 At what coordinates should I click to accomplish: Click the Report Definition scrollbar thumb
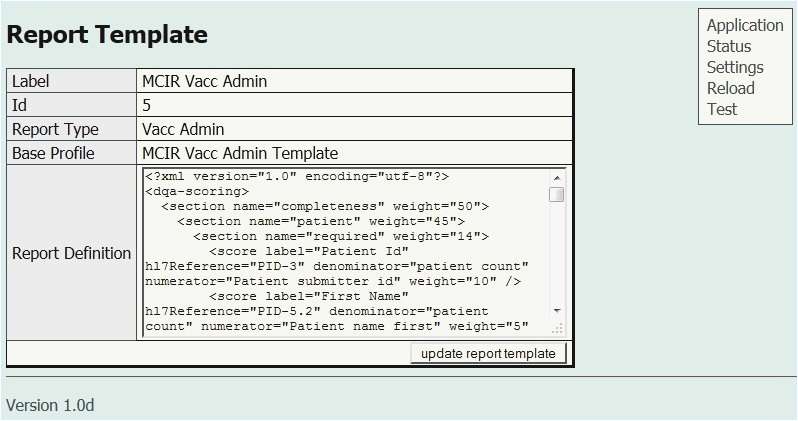[557, 194]
